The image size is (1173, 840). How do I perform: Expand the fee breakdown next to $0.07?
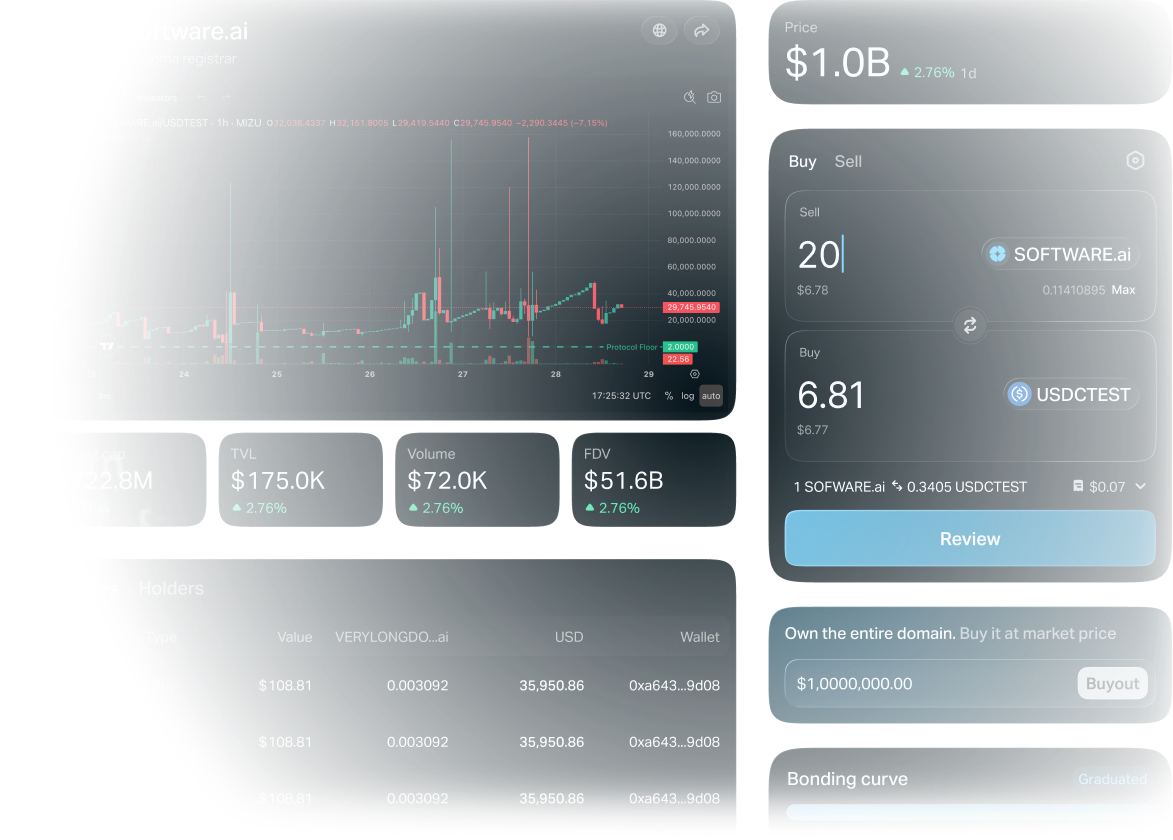tap(1140, 487)
